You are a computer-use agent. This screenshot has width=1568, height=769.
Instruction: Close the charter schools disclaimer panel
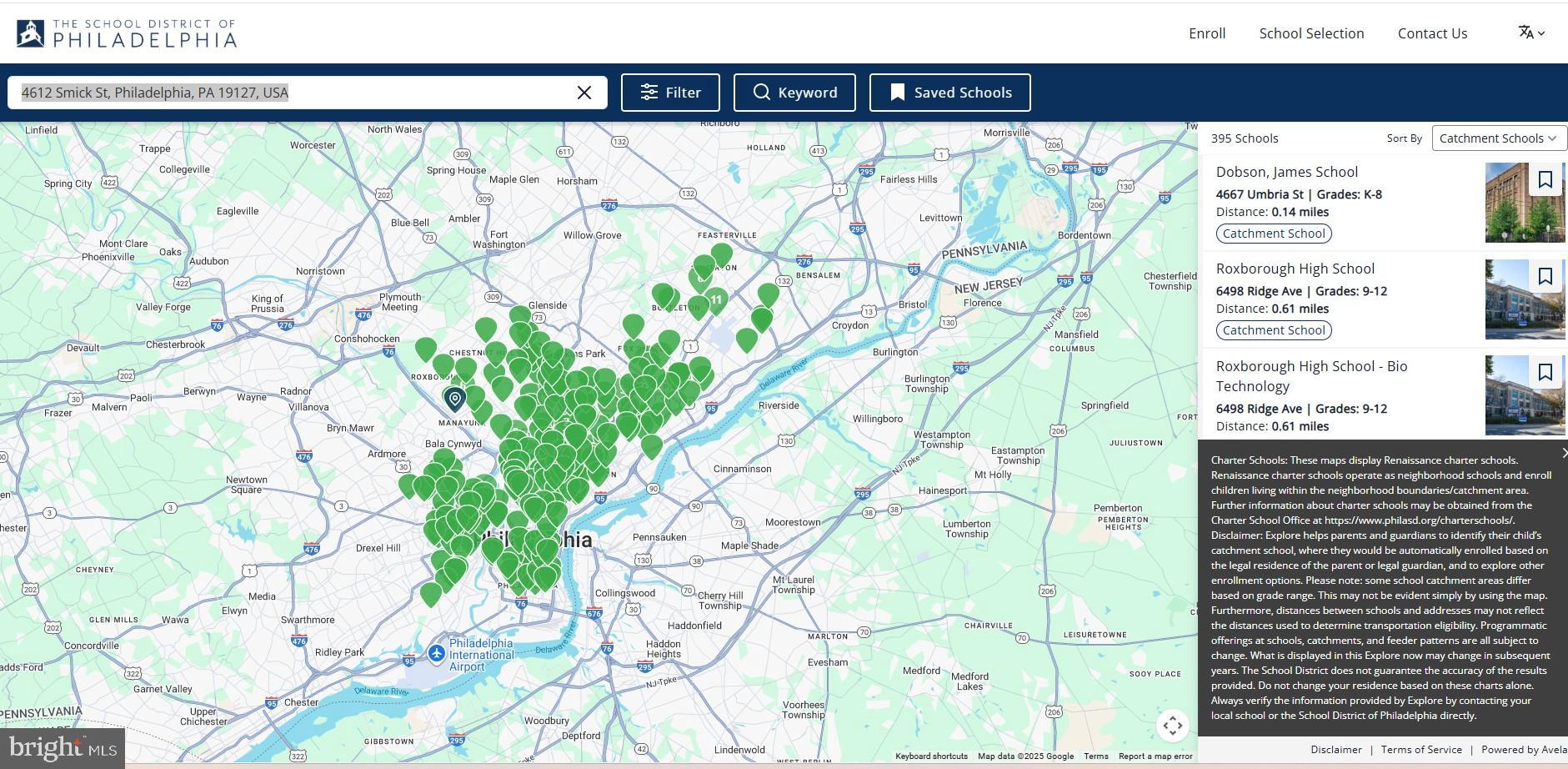click(1563, 453)
